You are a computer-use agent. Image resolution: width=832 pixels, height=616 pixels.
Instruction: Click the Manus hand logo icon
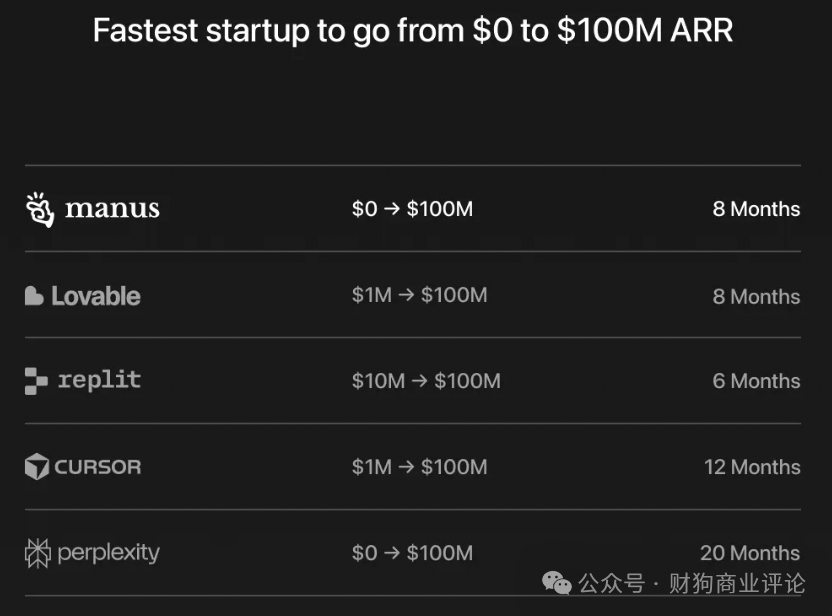coord(39,209)
